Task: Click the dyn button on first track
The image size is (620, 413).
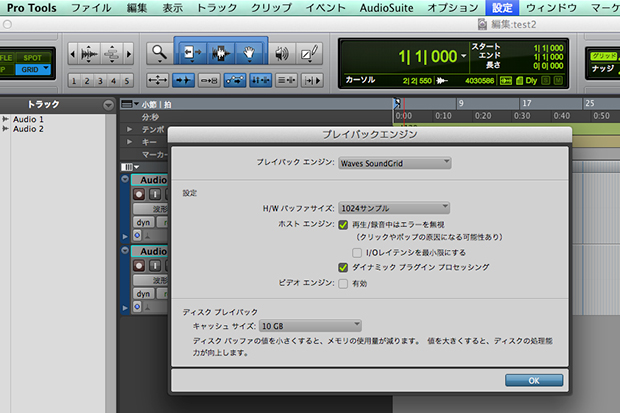Action: coord(143,222)
